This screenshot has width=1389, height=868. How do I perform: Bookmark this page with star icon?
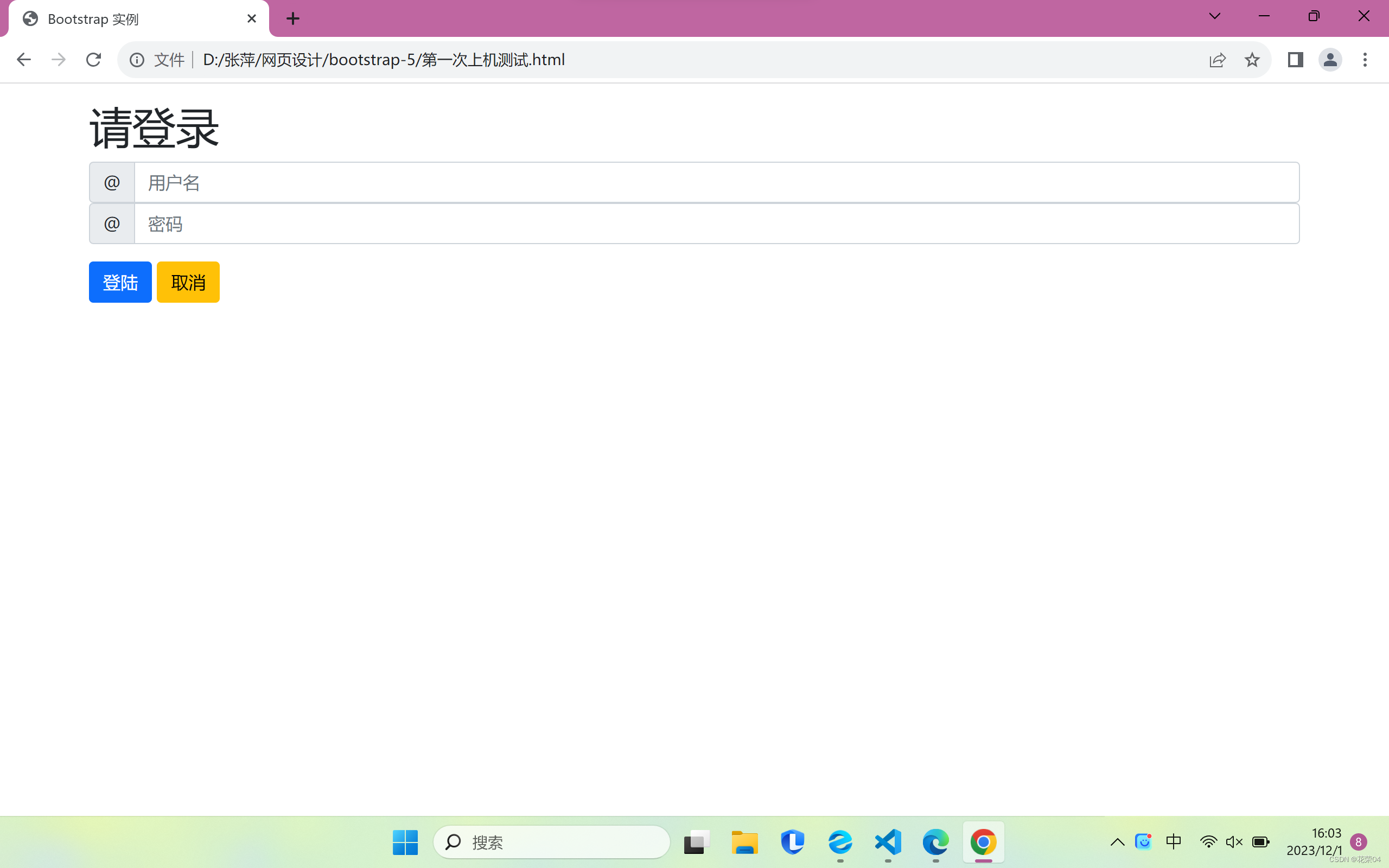coord(1252,60)
